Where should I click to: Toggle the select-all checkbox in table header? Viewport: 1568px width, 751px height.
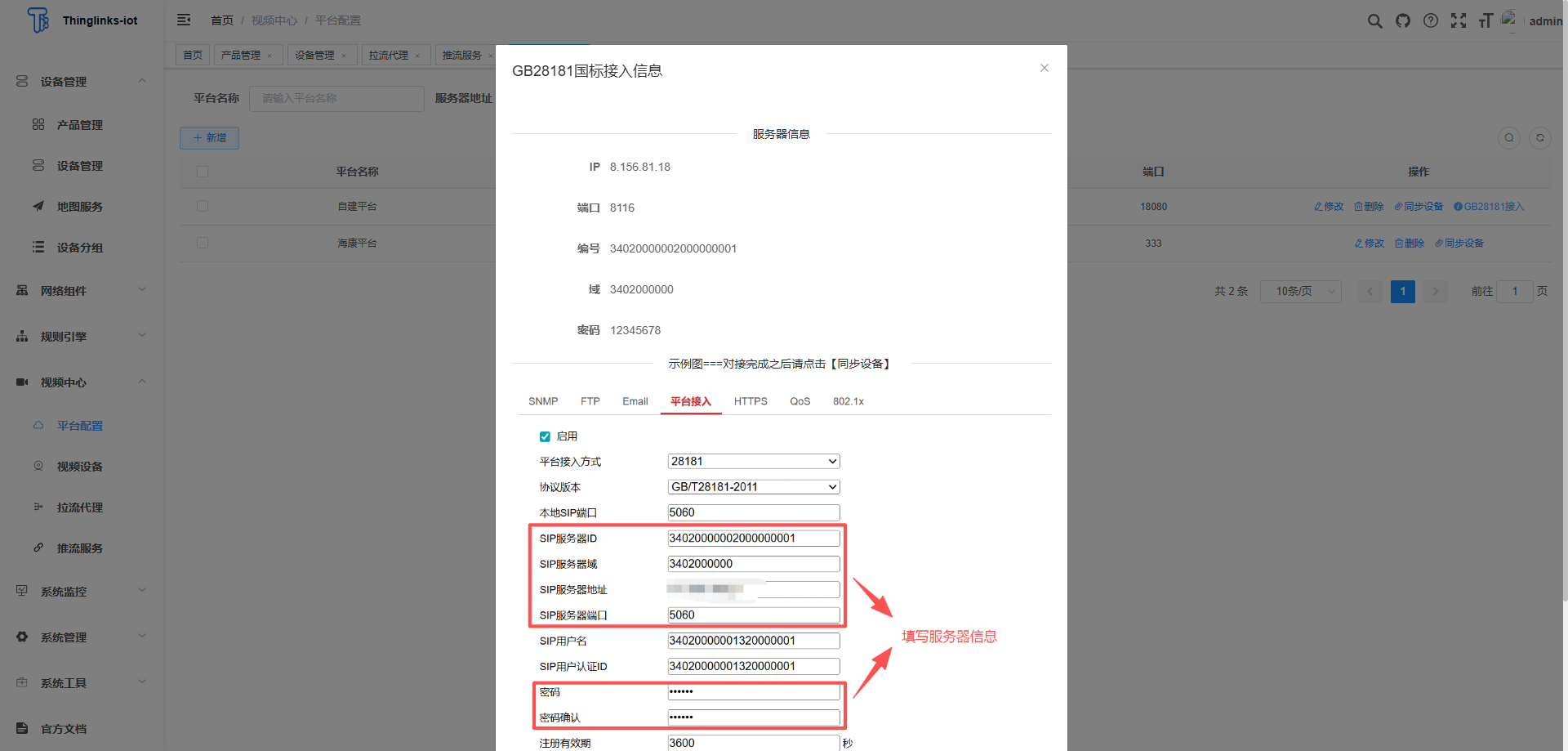click(x=203, y=172)
